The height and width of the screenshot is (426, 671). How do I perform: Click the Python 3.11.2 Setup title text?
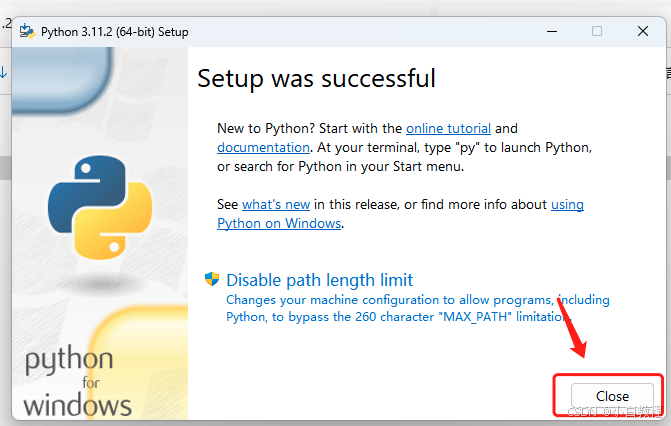[114, 32]
